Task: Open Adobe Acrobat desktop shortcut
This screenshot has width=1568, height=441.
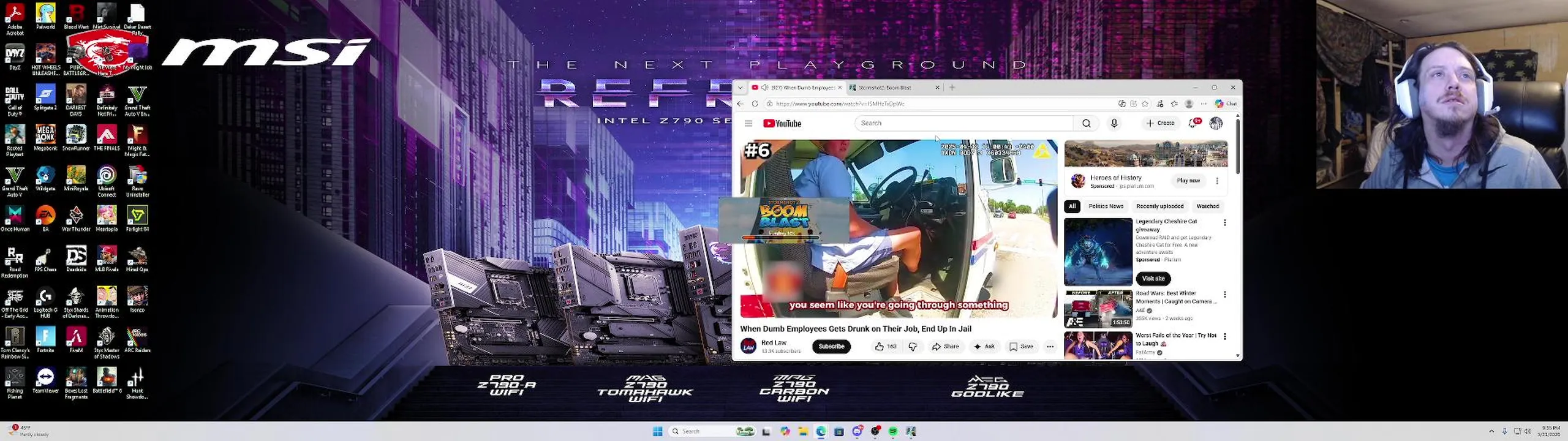Action: pyautogui.click(x=15, y=20)
